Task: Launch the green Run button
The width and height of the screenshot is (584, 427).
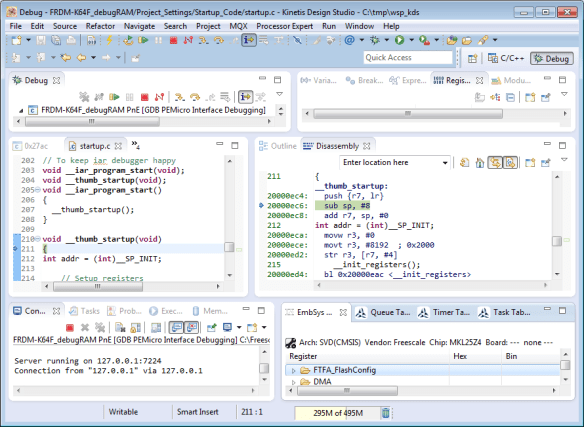Action: [400, 40]
